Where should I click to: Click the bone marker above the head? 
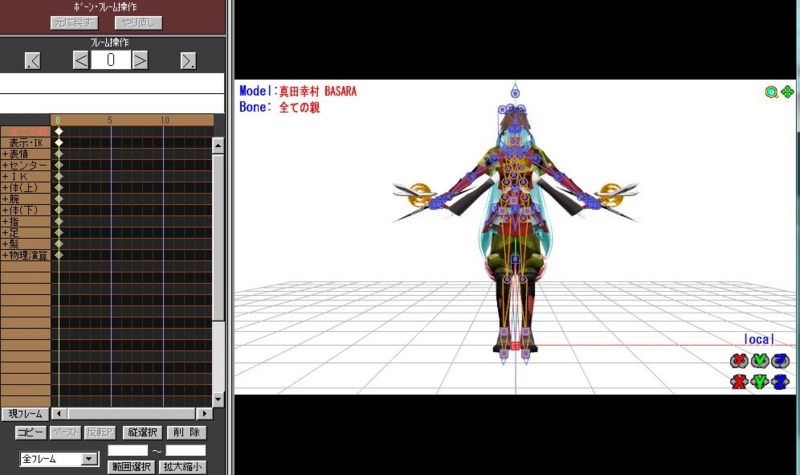click(515, 93)
